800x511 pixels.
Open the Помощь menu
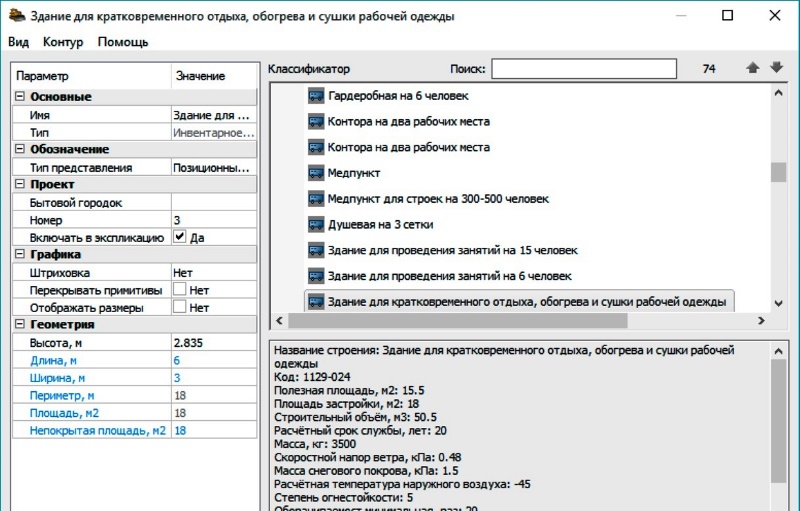pyautogui.click(x=123, y=42)
